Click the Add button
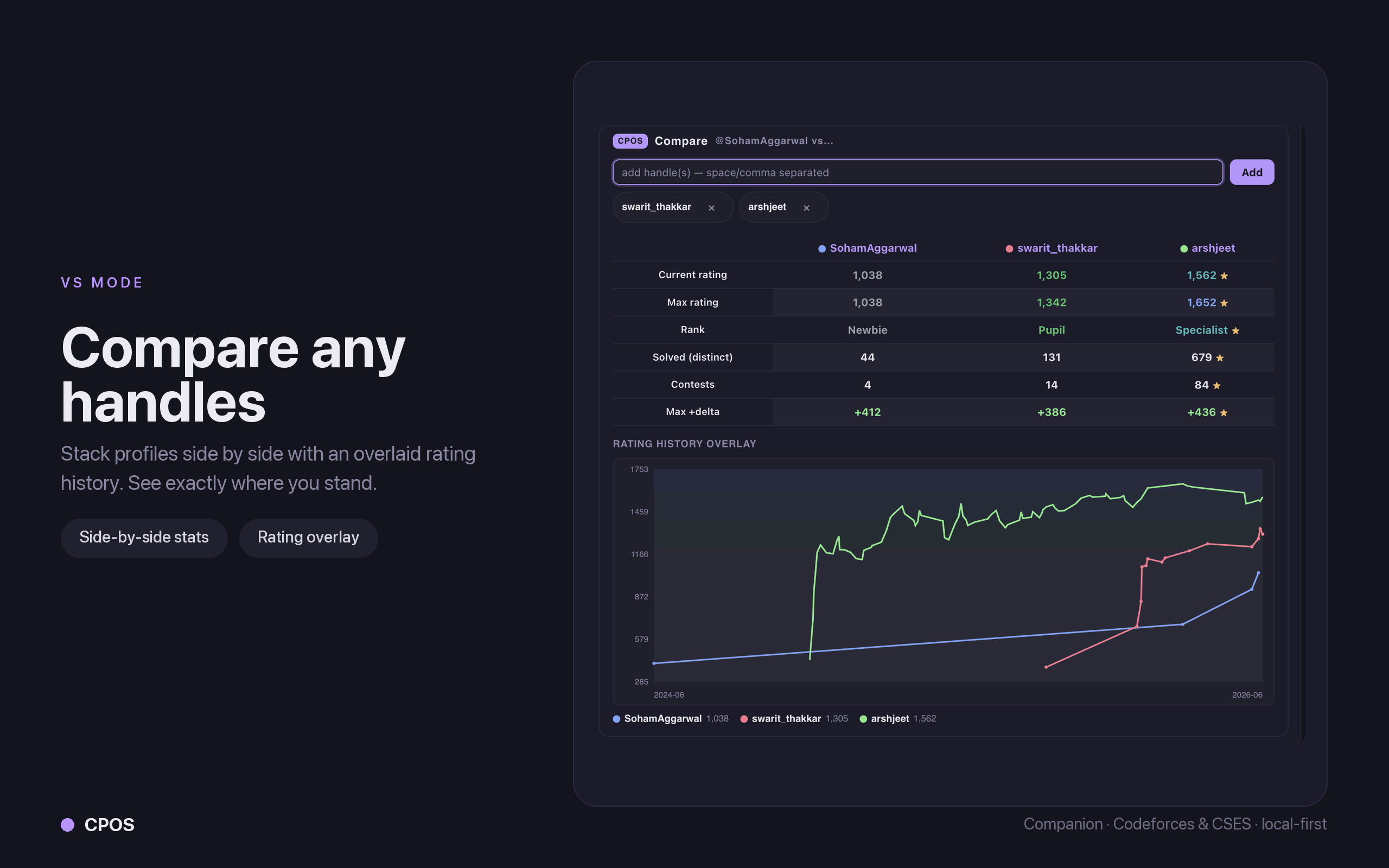This screenshot has height=868, width=1389. pyautogui.click(x=1251, y=172)
